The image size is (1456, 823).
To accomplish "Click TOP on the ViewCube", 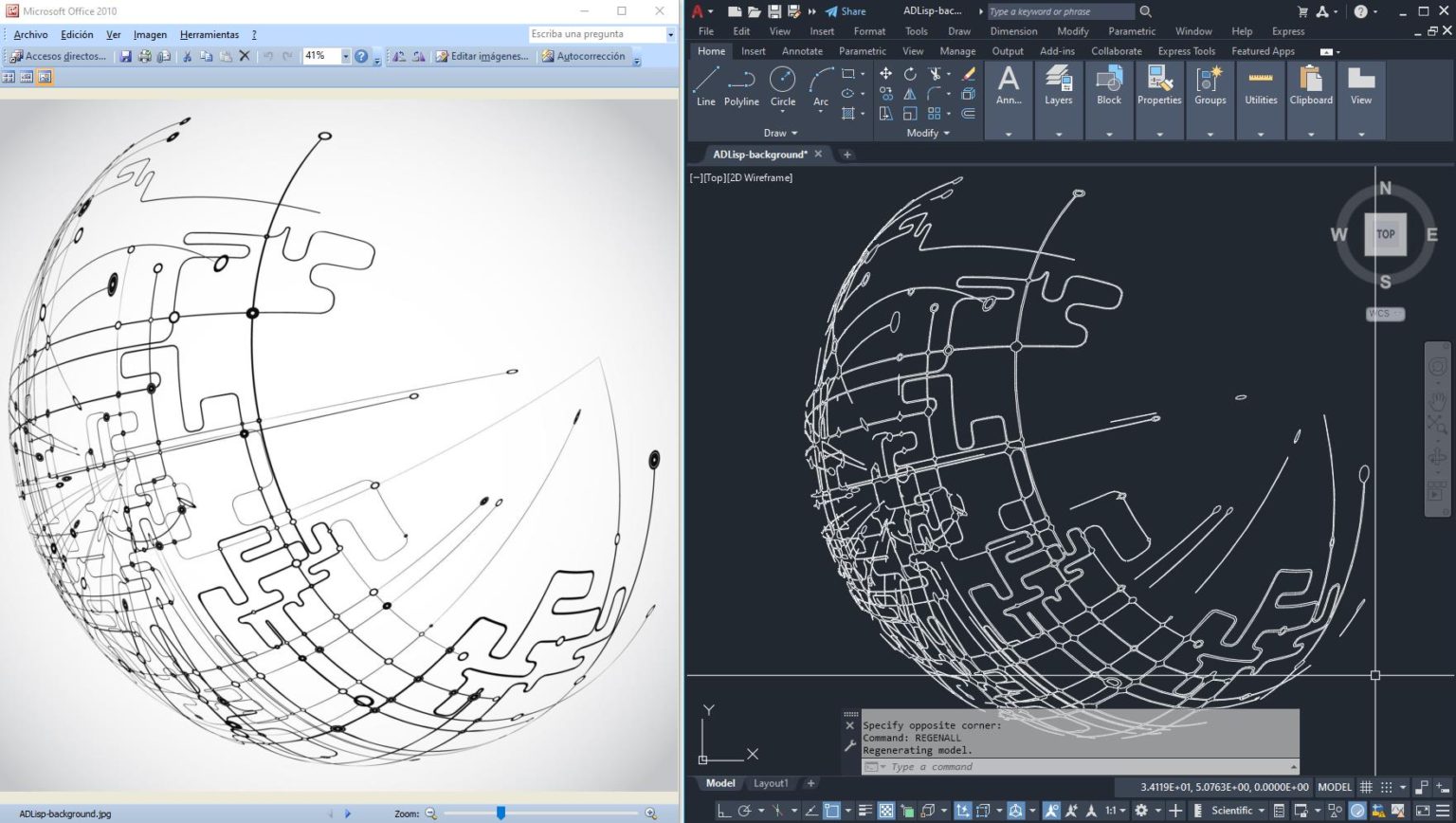I will coord(1386,234).
